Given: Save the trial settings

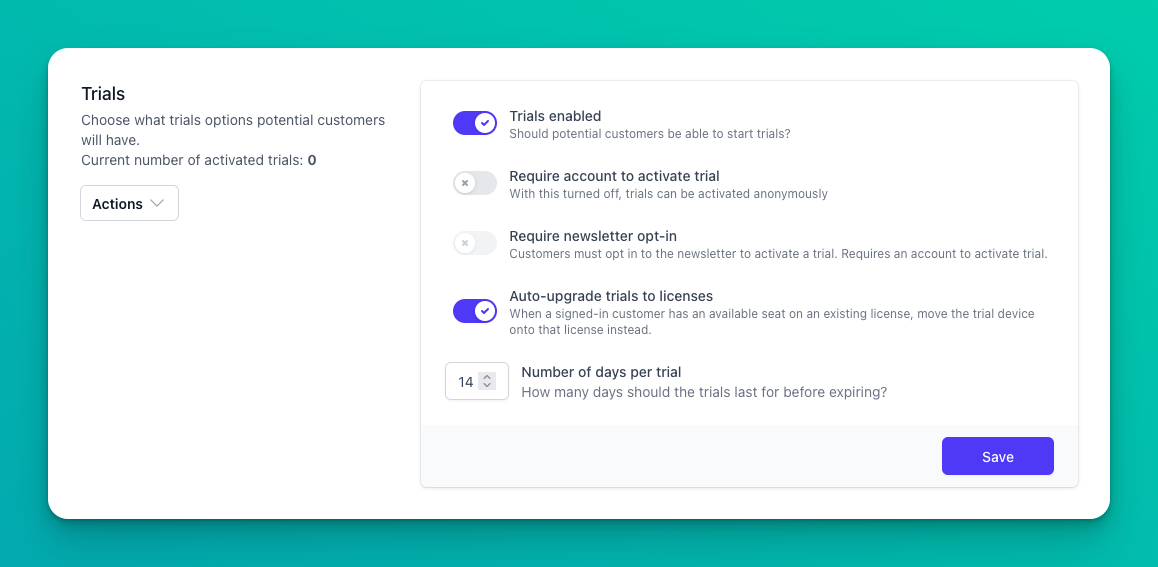Looking at the screenshot, I should (998, 456).
